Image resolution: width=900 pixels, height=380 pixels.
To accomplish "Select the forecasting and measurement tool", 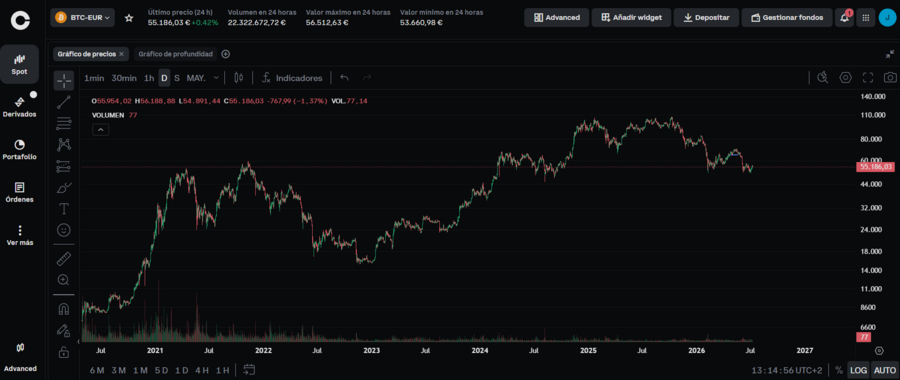I will click(64, 166).
